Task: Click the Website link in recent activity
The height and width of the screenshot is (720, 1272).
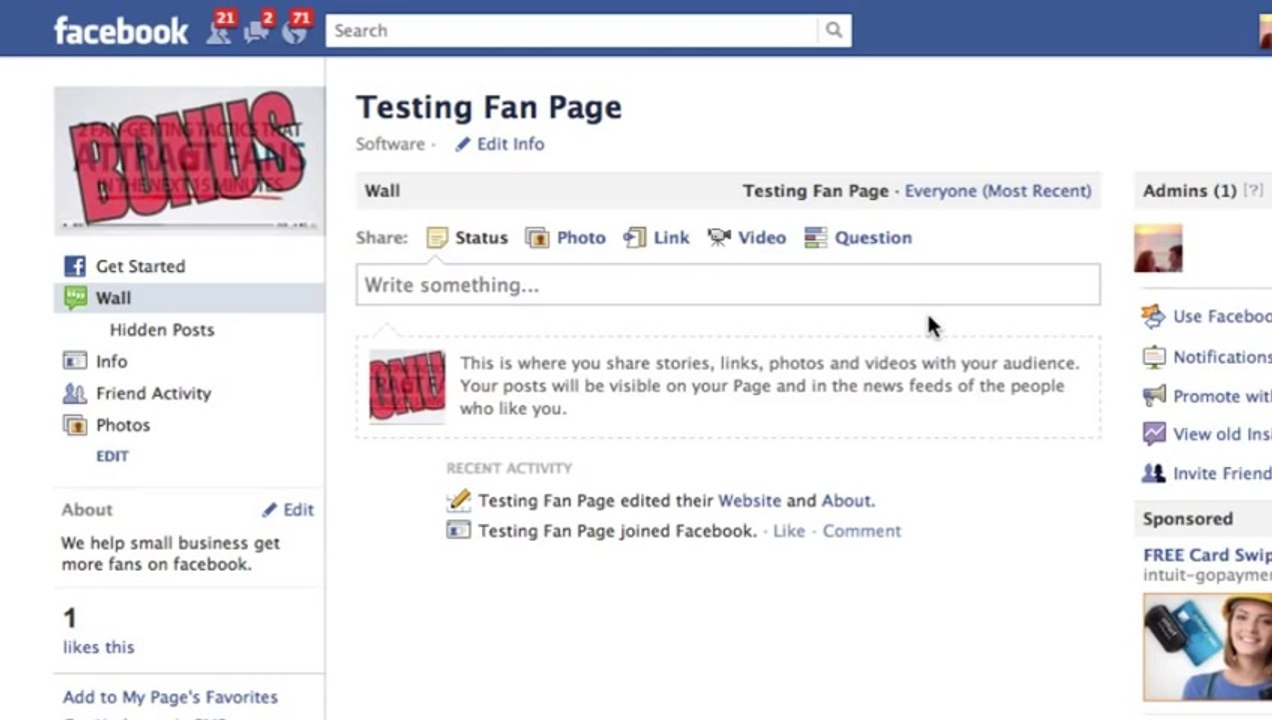Action: coord(749,501)
